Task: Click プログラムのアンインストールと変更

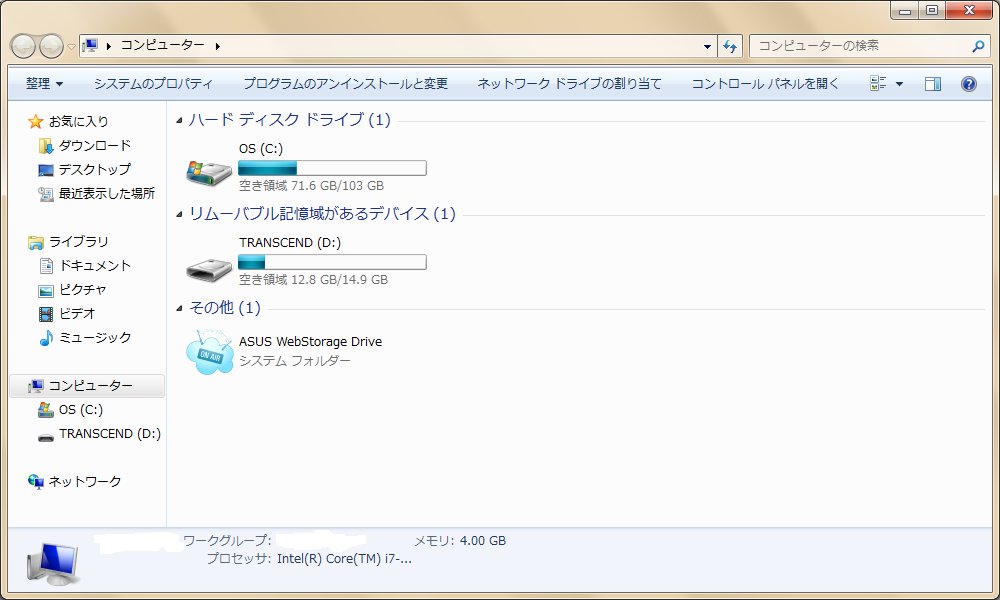Action: (346, 84)
